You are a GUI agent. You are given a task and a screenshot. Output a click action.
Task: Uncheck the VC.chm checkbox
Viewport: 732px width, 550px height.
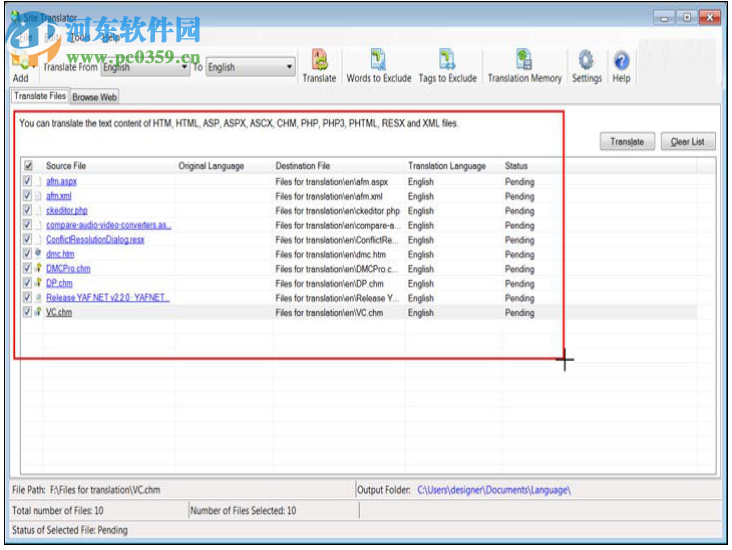click(28, 312)
